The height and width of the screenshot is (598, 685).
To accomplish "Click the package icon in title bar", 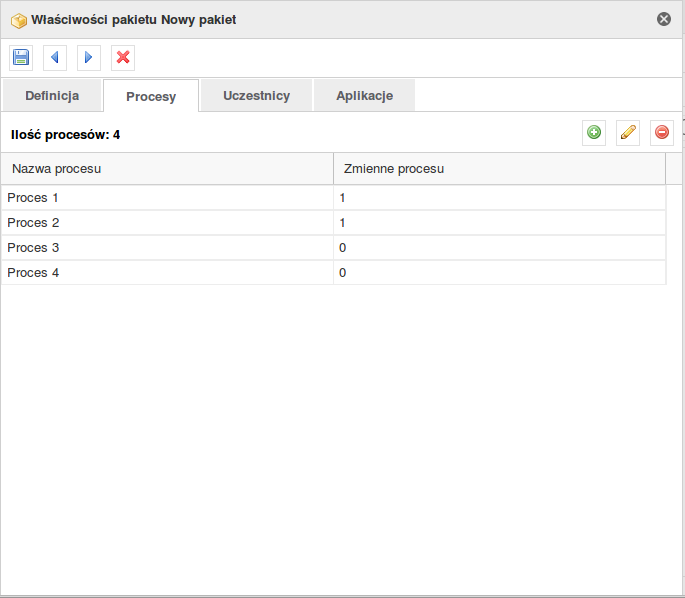I will 19,21.
